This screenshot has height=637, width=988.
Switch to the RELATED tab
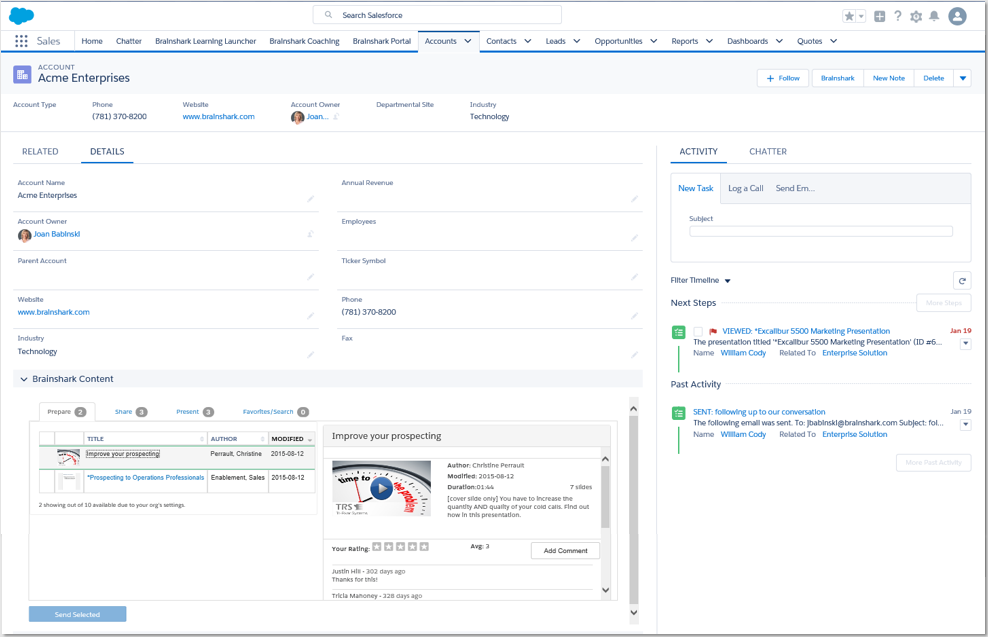click(40, 152)
